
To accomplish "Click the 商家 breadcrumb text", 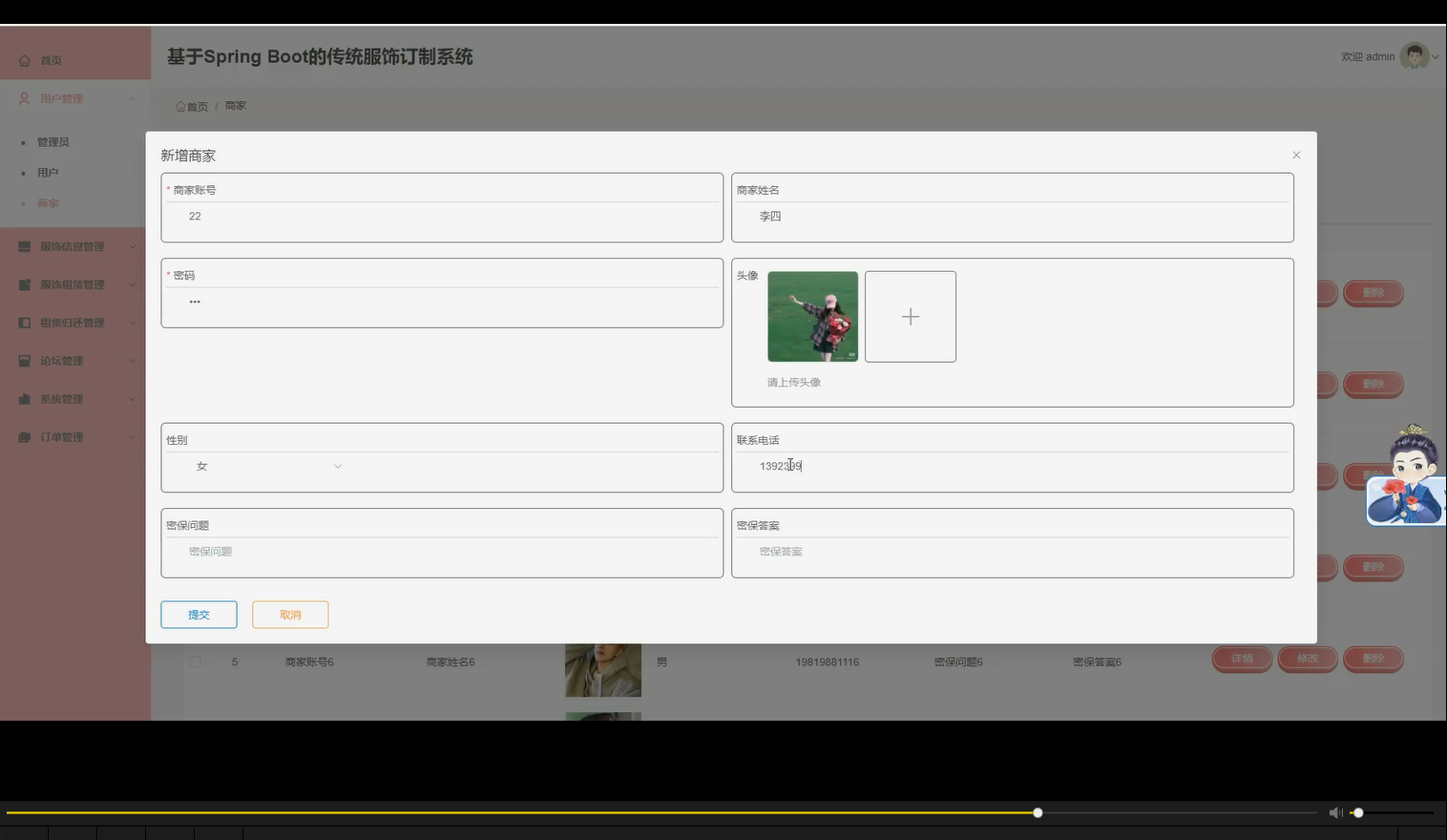I will click(236, 106).
